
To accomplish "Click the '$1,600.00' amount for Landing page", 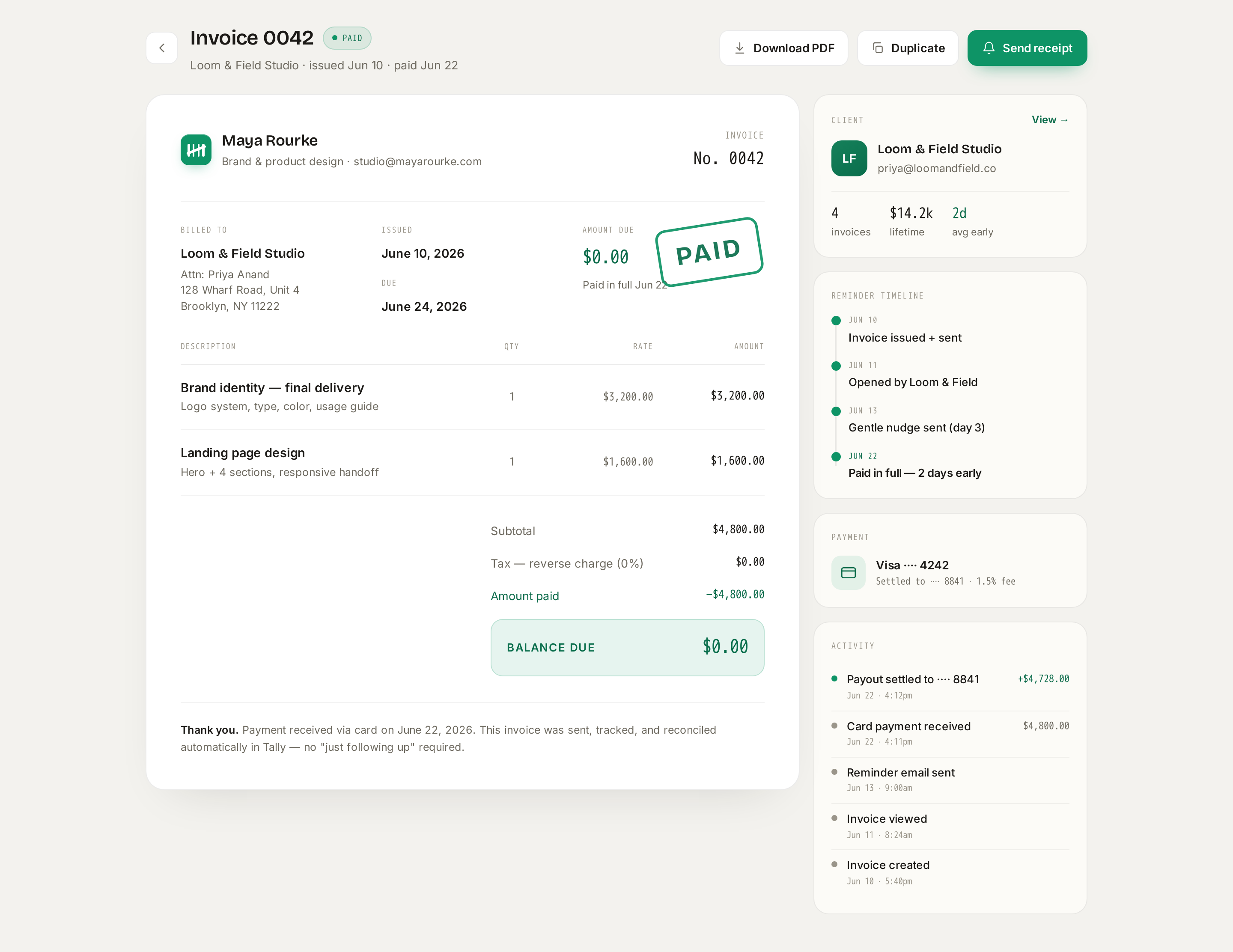I will click(737, 461).
